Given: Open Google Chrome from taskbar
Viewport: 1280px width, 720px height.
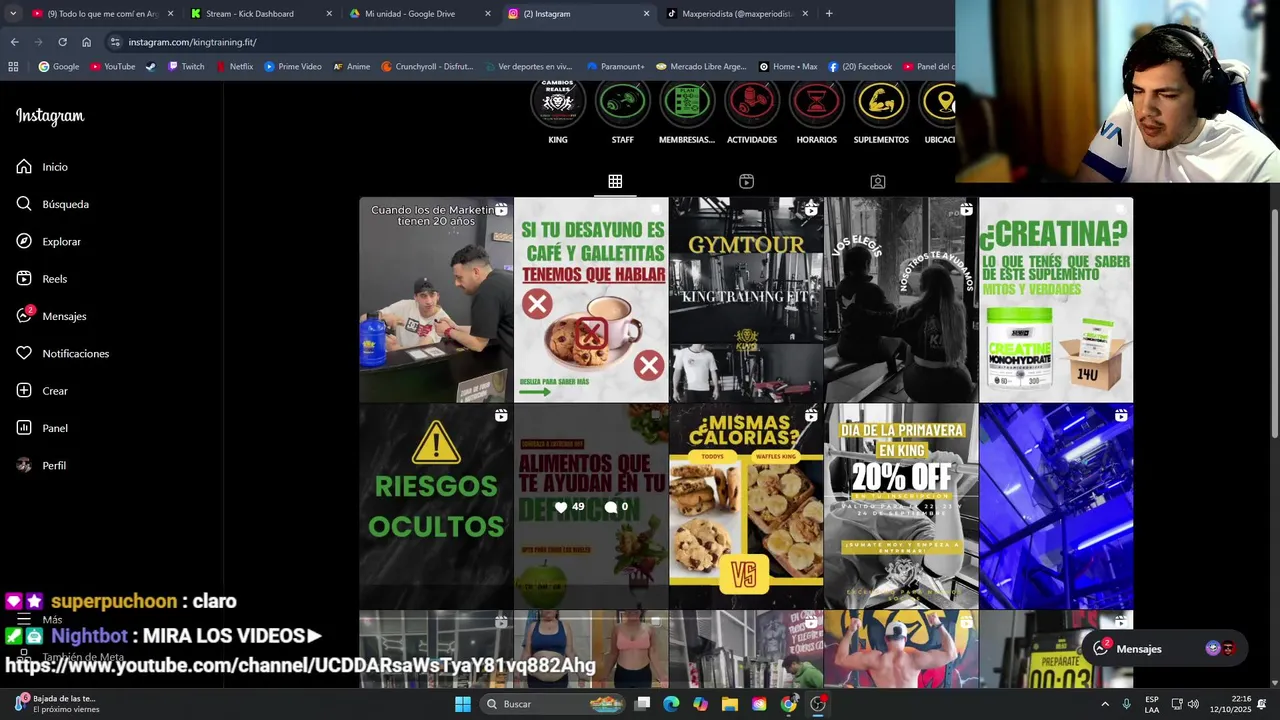Looking at the screenshot, I should coord(789,704).
